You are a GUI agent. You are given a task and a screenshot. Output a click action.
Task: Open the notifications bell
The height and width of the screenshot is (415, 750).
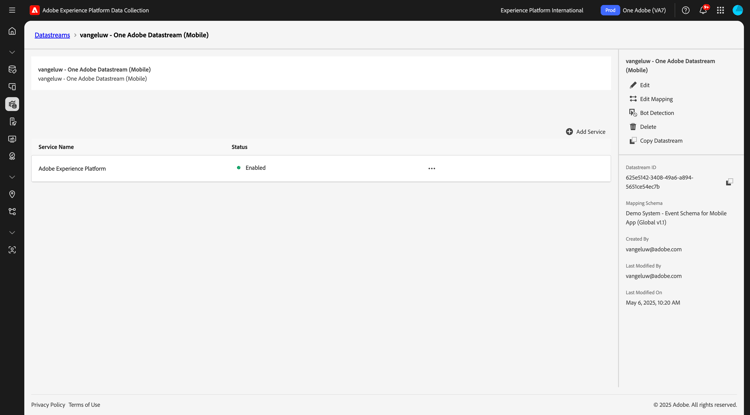pyautogui.click(x=703, y=10)
